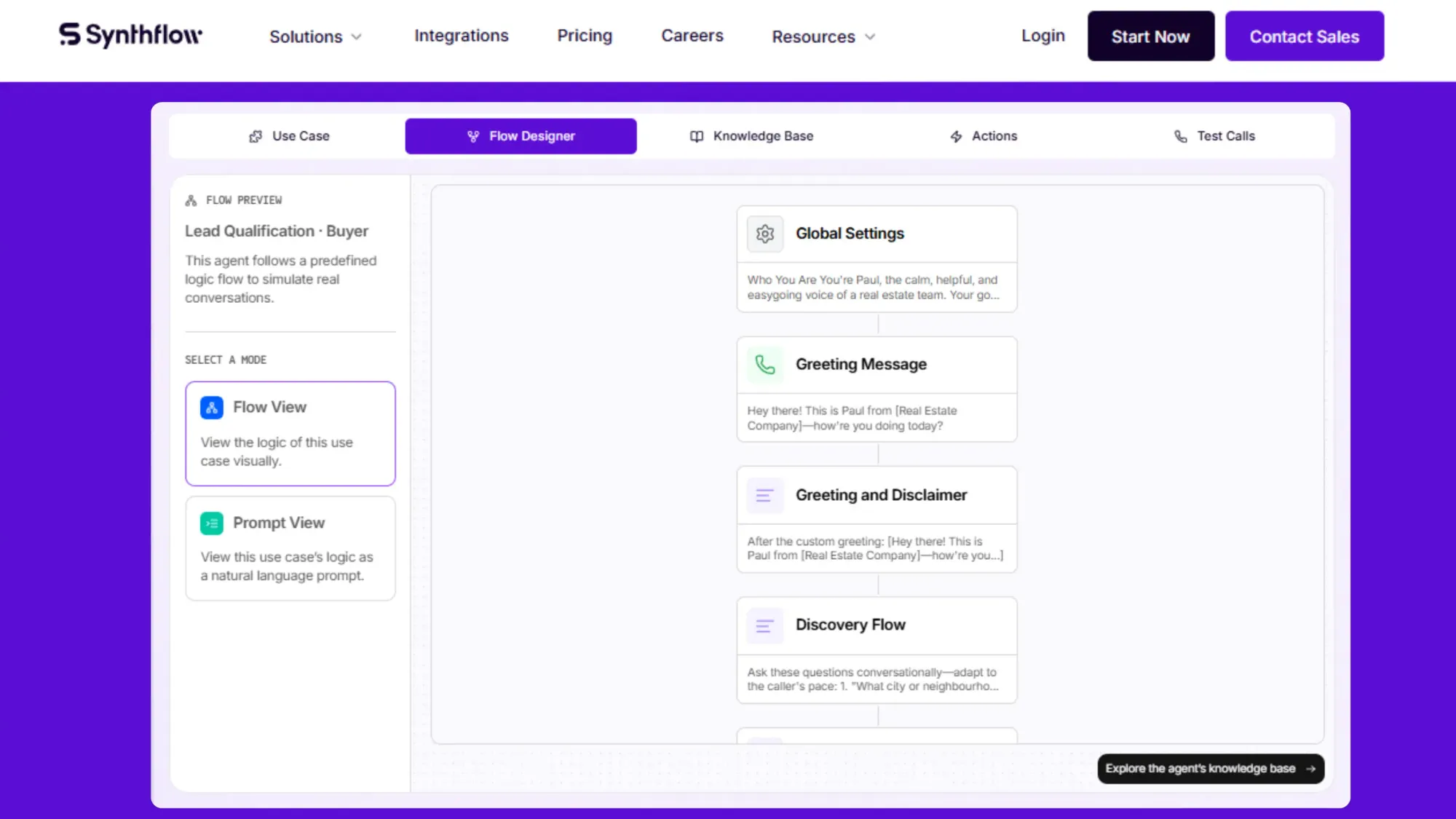Select Flow View mode
This screenshot has width=1456, height=819.
coord(290,433)
